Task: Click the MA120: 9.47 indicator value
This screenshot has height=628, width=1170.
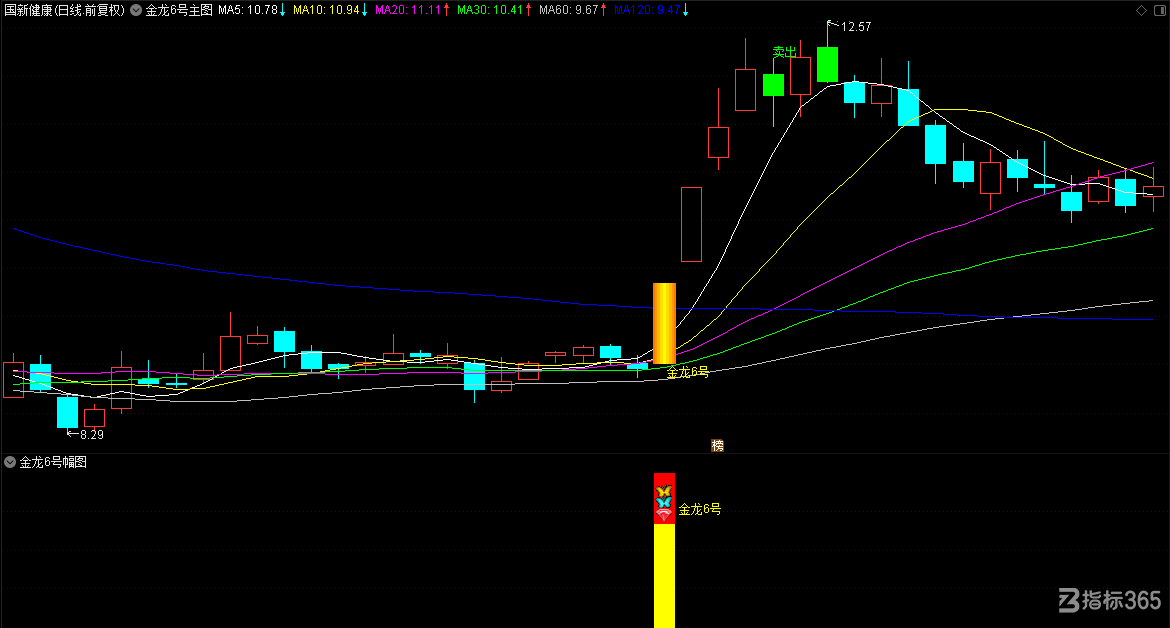Action: click(x=647, y=10)
